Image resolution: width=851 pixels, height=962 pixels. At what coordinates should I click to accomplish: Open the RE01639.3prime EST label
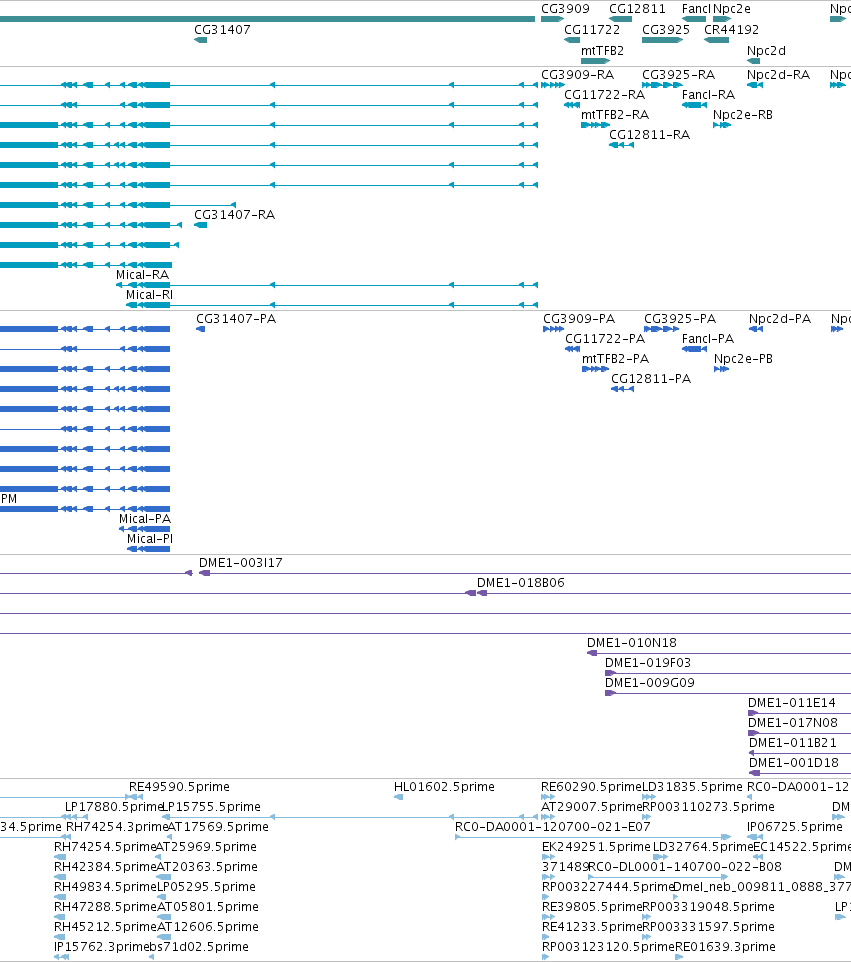(x=725, y=947)
